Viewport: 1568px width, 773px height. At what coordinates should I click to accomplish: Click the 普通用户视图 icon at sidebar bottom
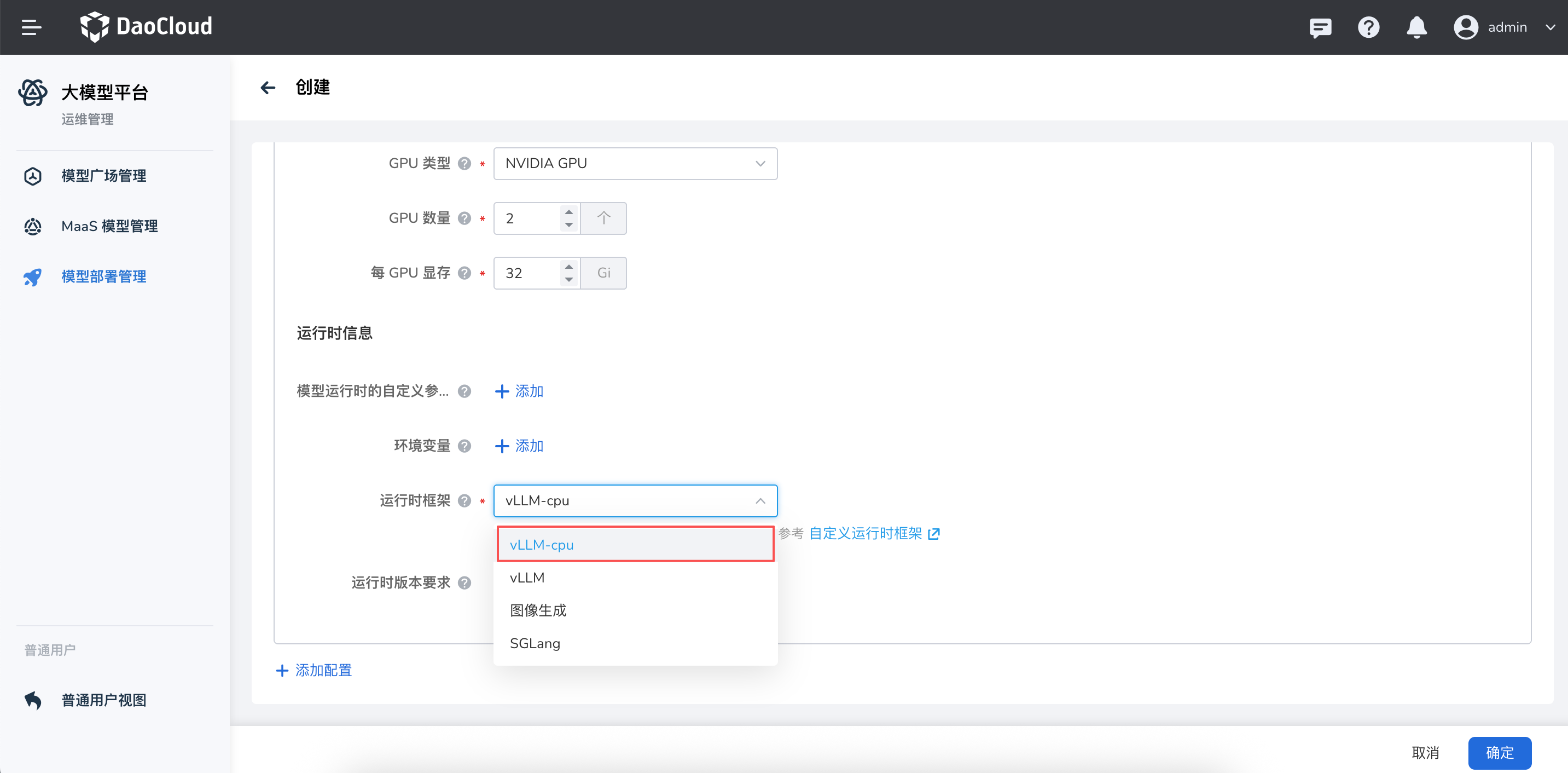pos(32,700)
